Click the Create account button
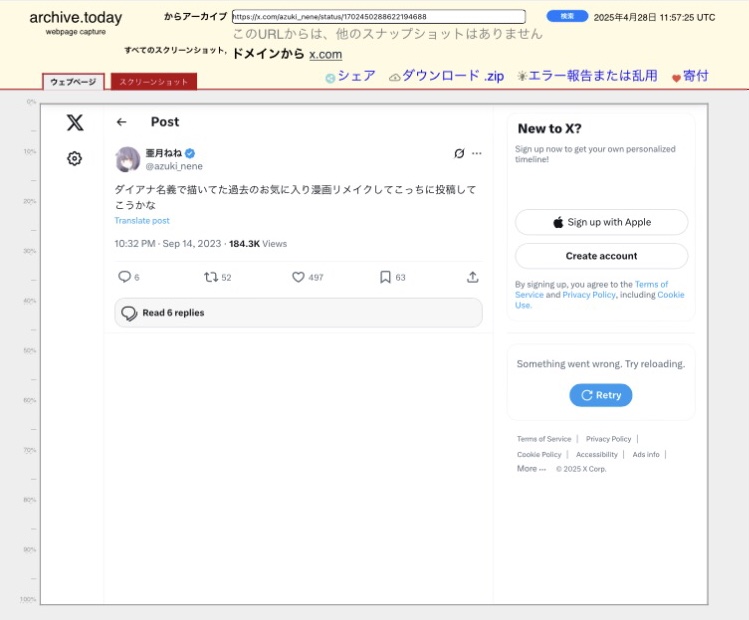Image resolution: width=749 pixels, height=620 pixels. tap(601, 256)
